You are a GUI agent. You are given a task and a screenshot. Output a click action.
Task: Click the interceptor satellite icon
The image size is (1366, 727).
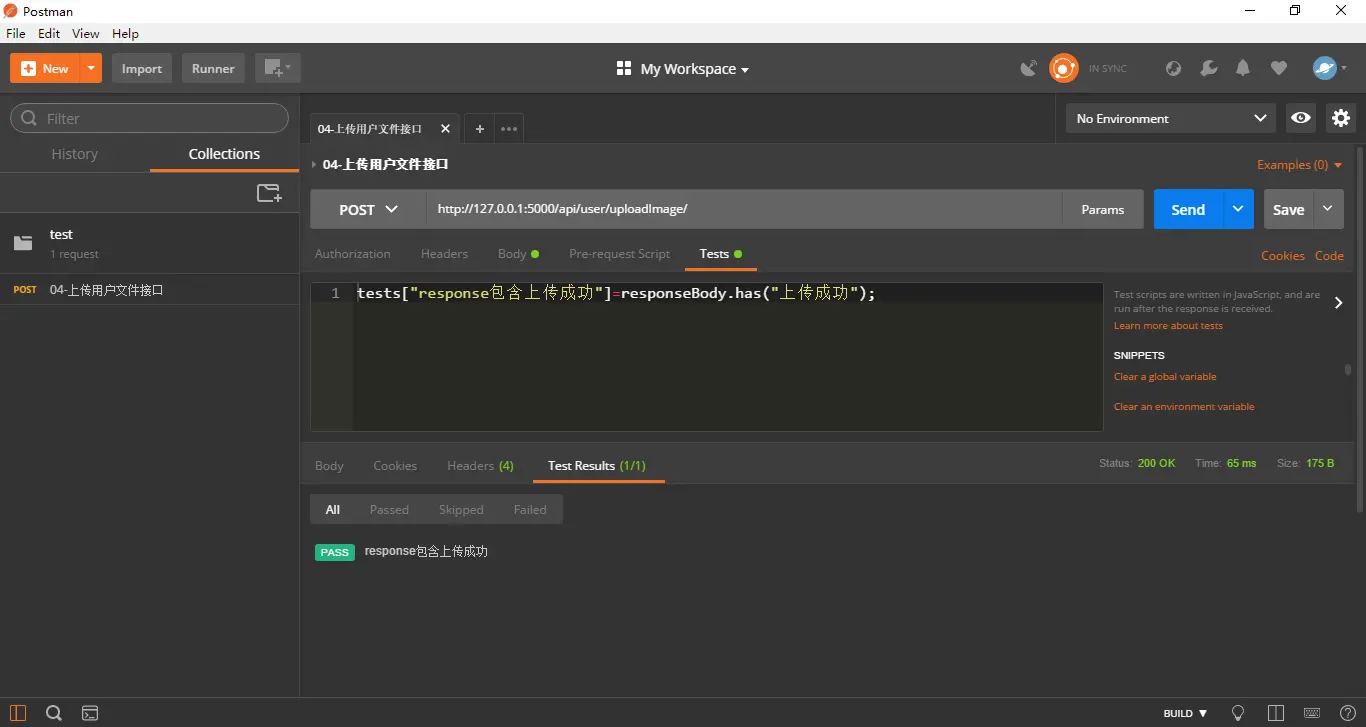point(1028,68)
